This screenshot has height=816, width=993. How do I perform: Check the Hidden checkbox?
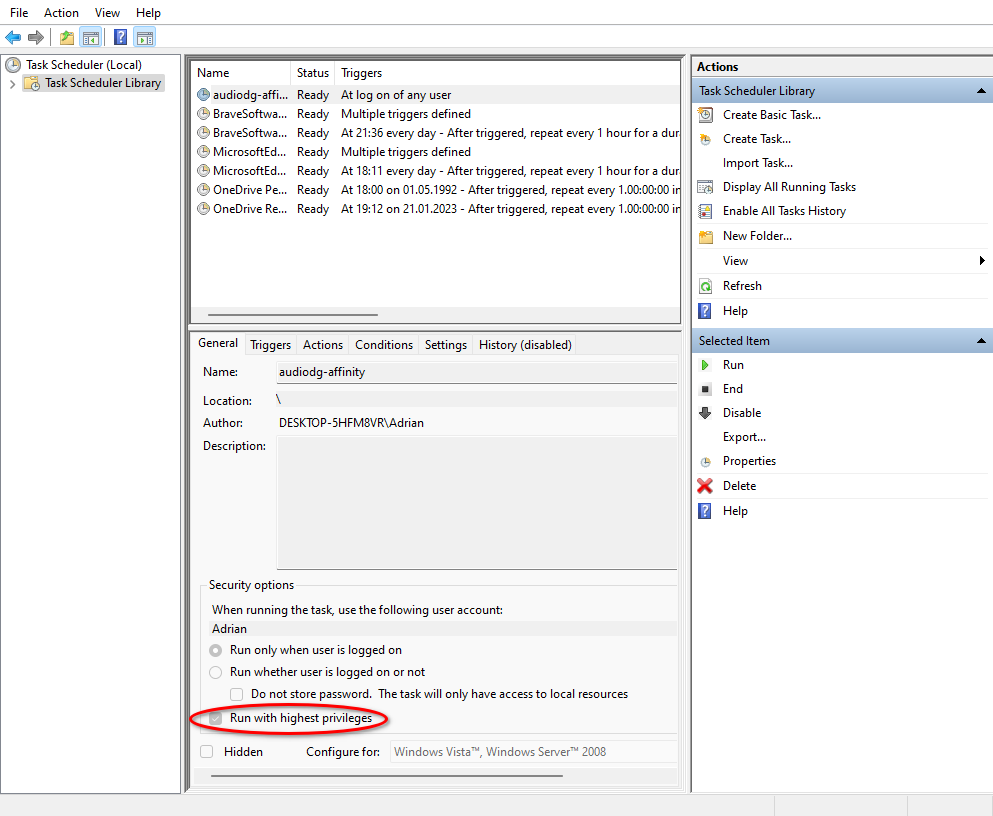tap(206, 751)
